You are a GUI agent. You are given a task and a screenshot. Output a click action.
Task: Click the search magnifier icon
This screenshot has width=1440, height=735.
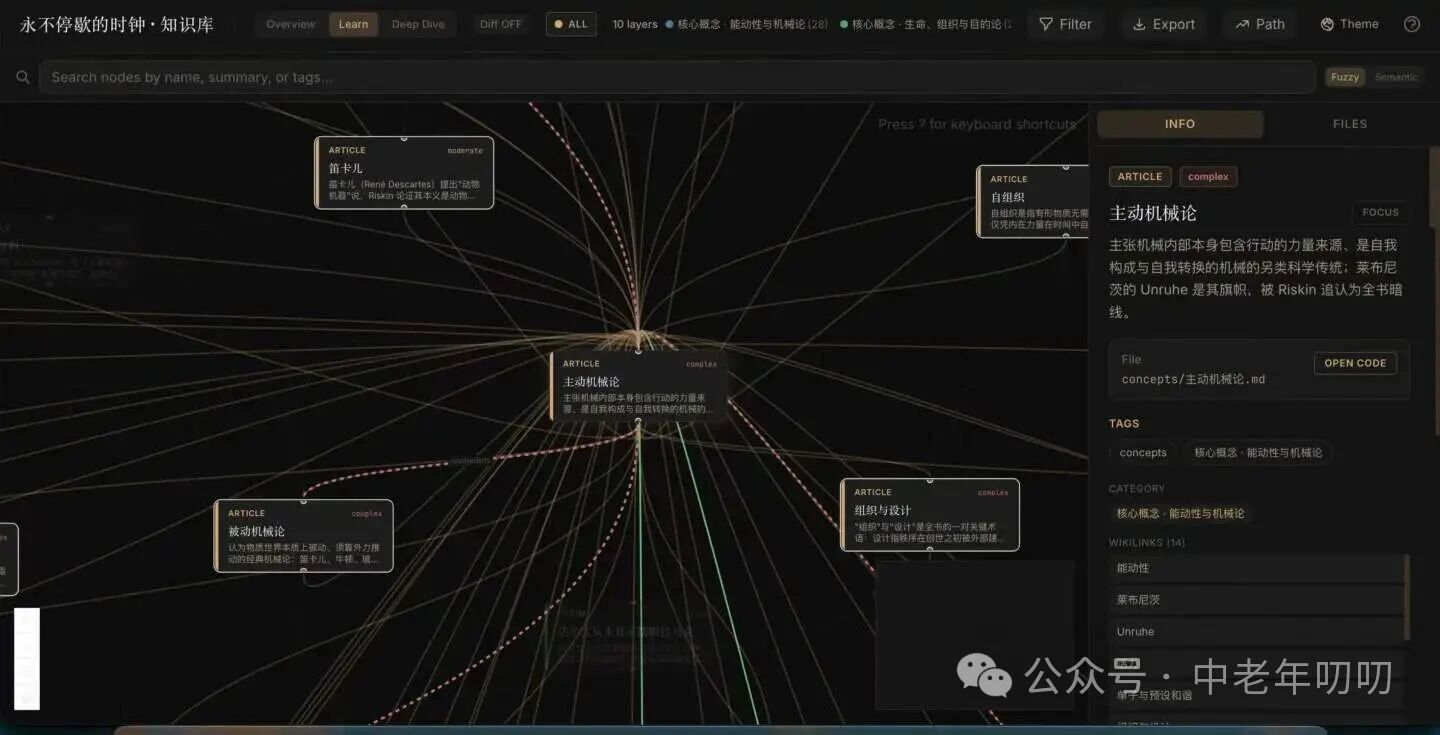[22, 77]
